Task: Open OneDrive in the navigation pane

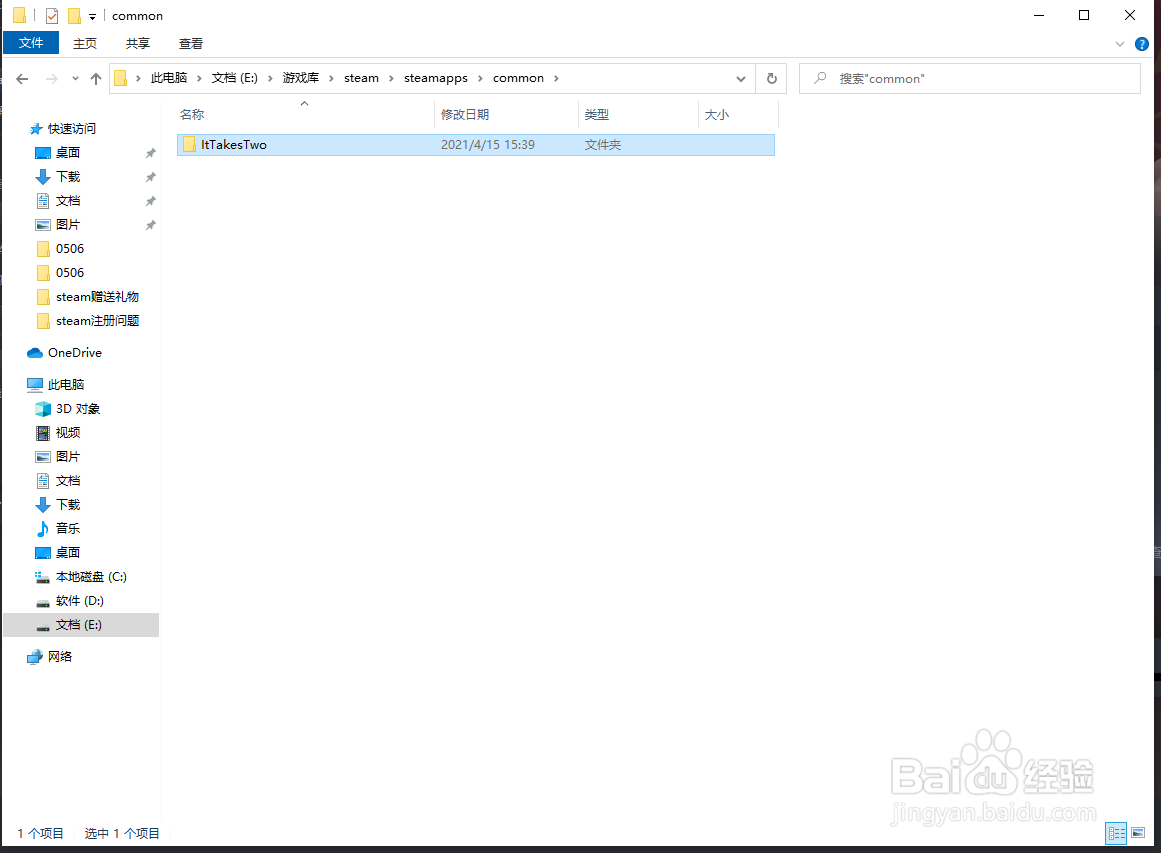Action: click(74, 352)
